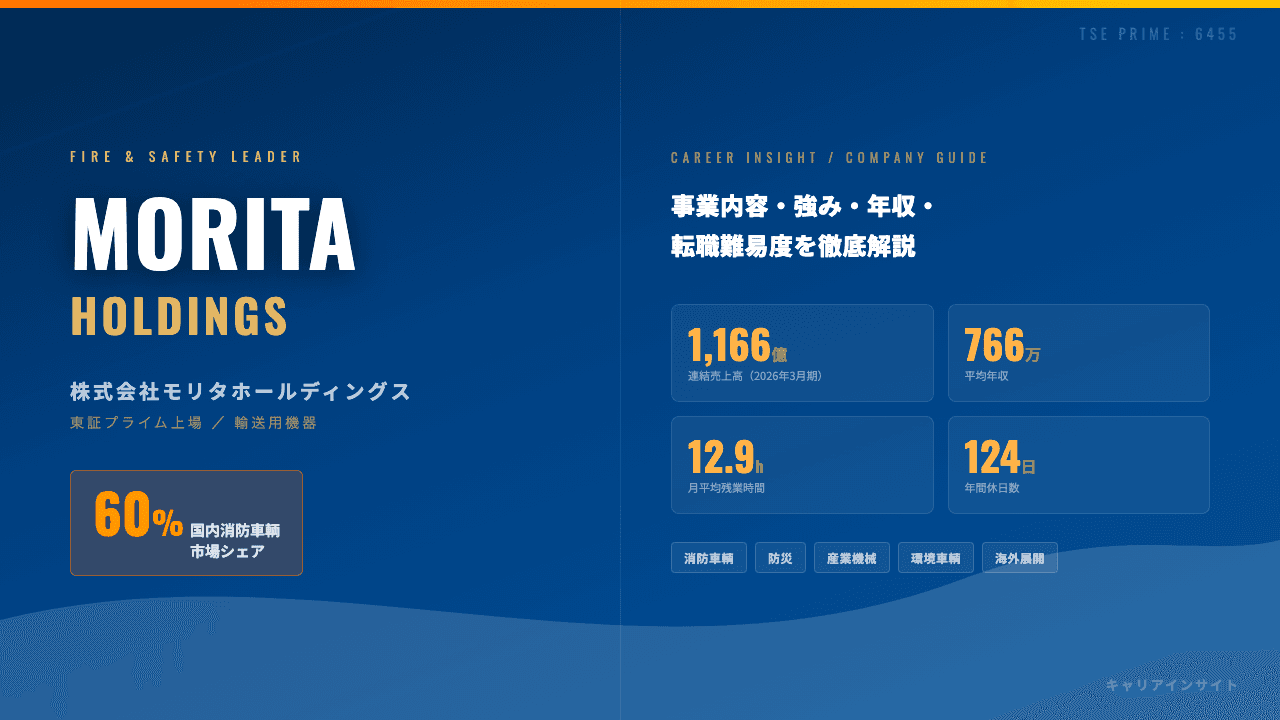Choose the 環境車輌 tag
The image size is (1280, 720).
936,558
